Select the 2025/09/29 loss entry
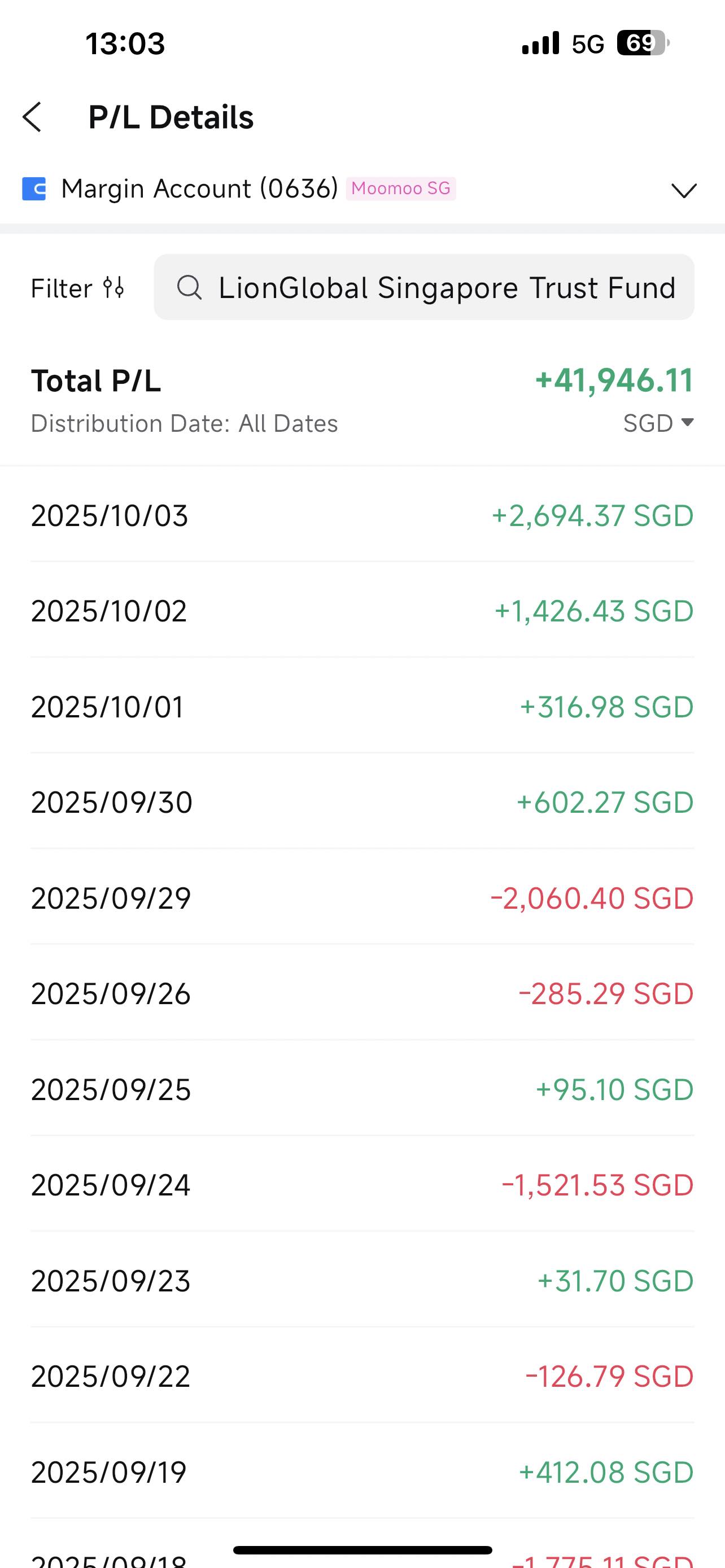725x1568 pixels. 362,898
